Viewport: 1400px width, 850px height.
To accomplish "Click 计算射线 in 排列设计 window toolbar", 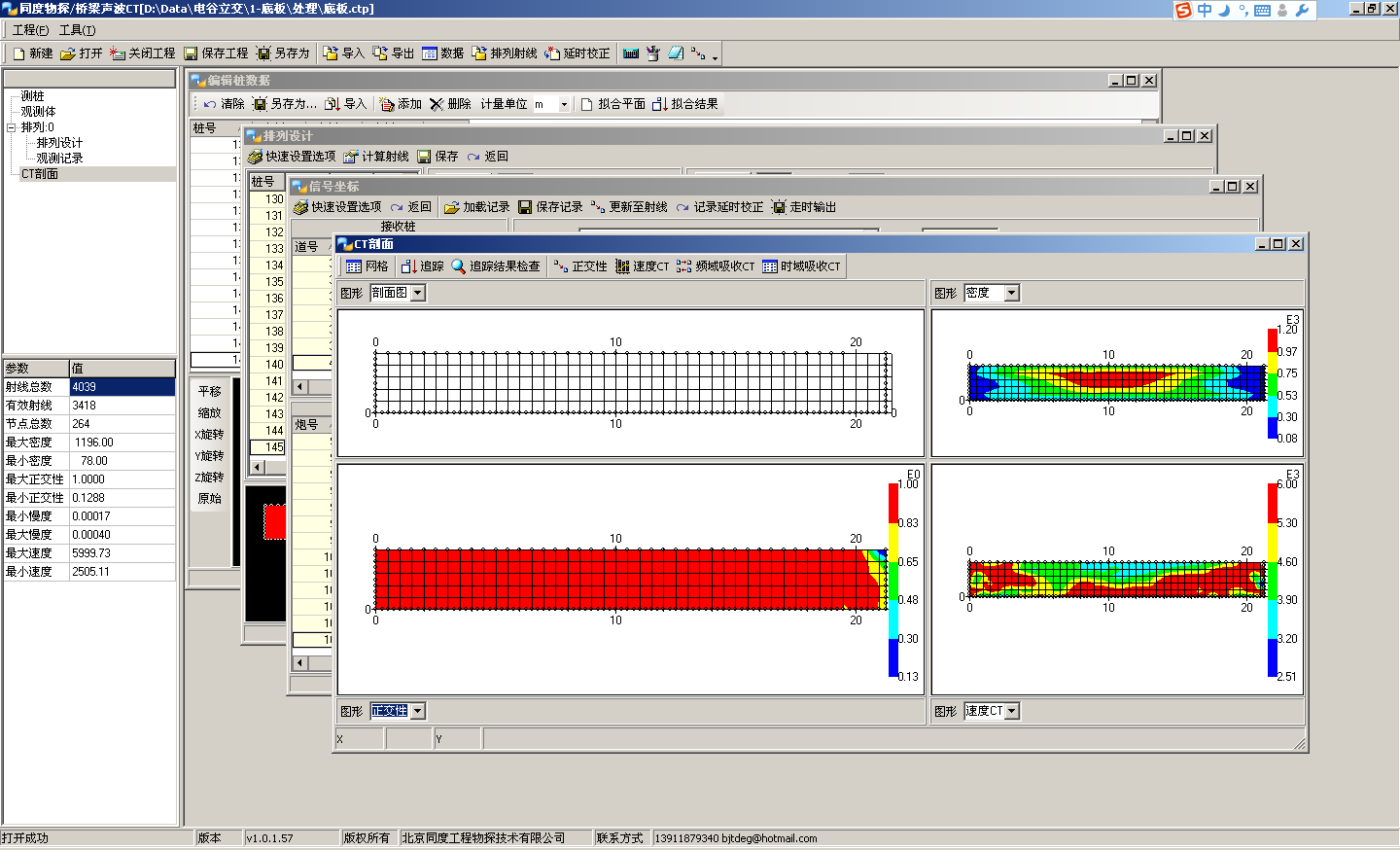I will [x=376, y=157].
